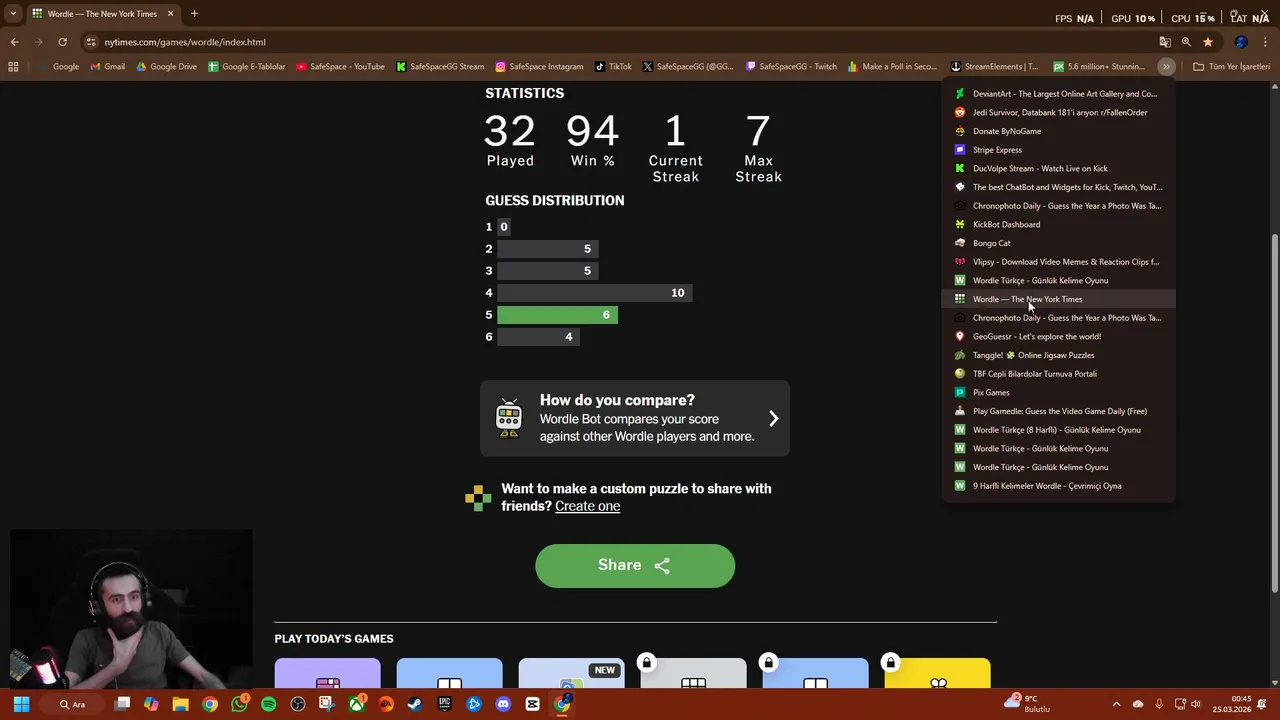Collapse the overflow bookmarks chevron

click(x=1166, y=67)
